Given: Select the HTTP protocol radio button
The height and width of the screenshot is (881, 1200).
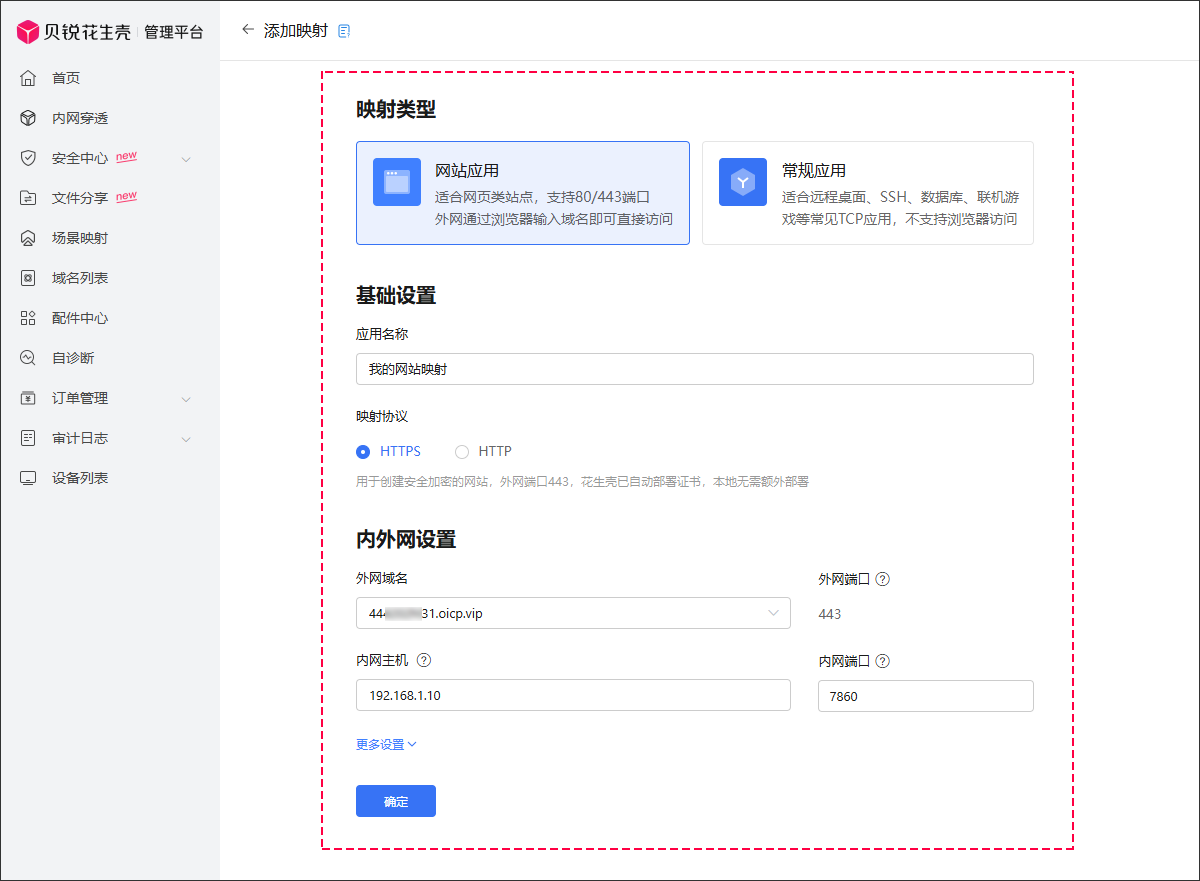Looking at the screenshot, I should point(462,451).
